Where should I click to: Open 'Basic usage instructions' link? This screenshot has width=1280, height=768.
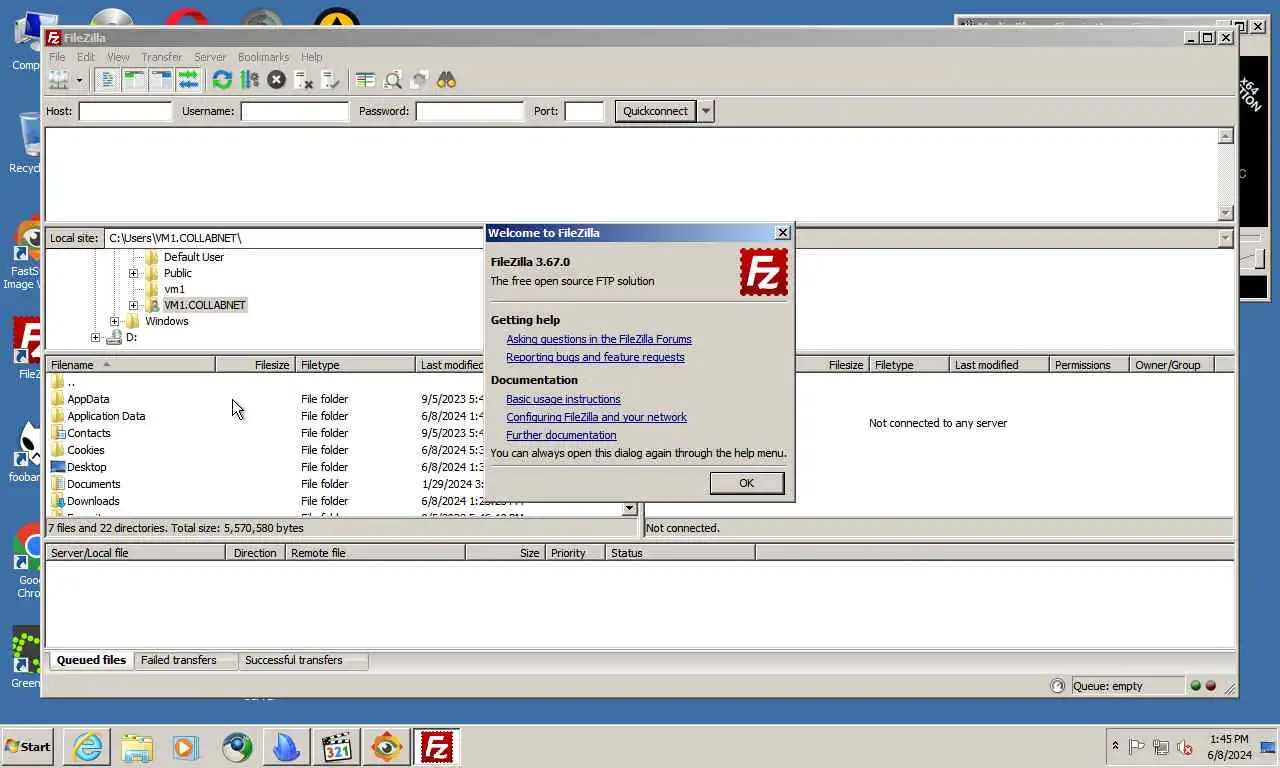point(563,399)
